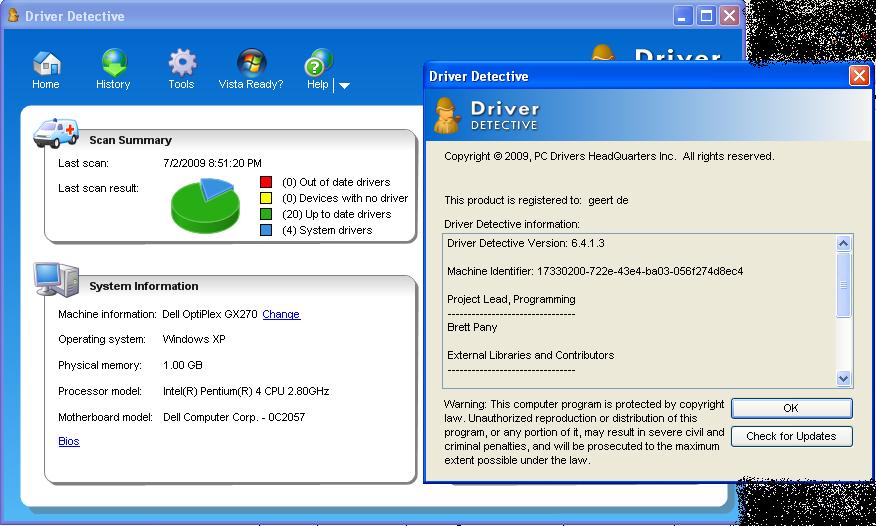Open the Tools gear icon
This screenshot has width=876, height=526.
182,63
